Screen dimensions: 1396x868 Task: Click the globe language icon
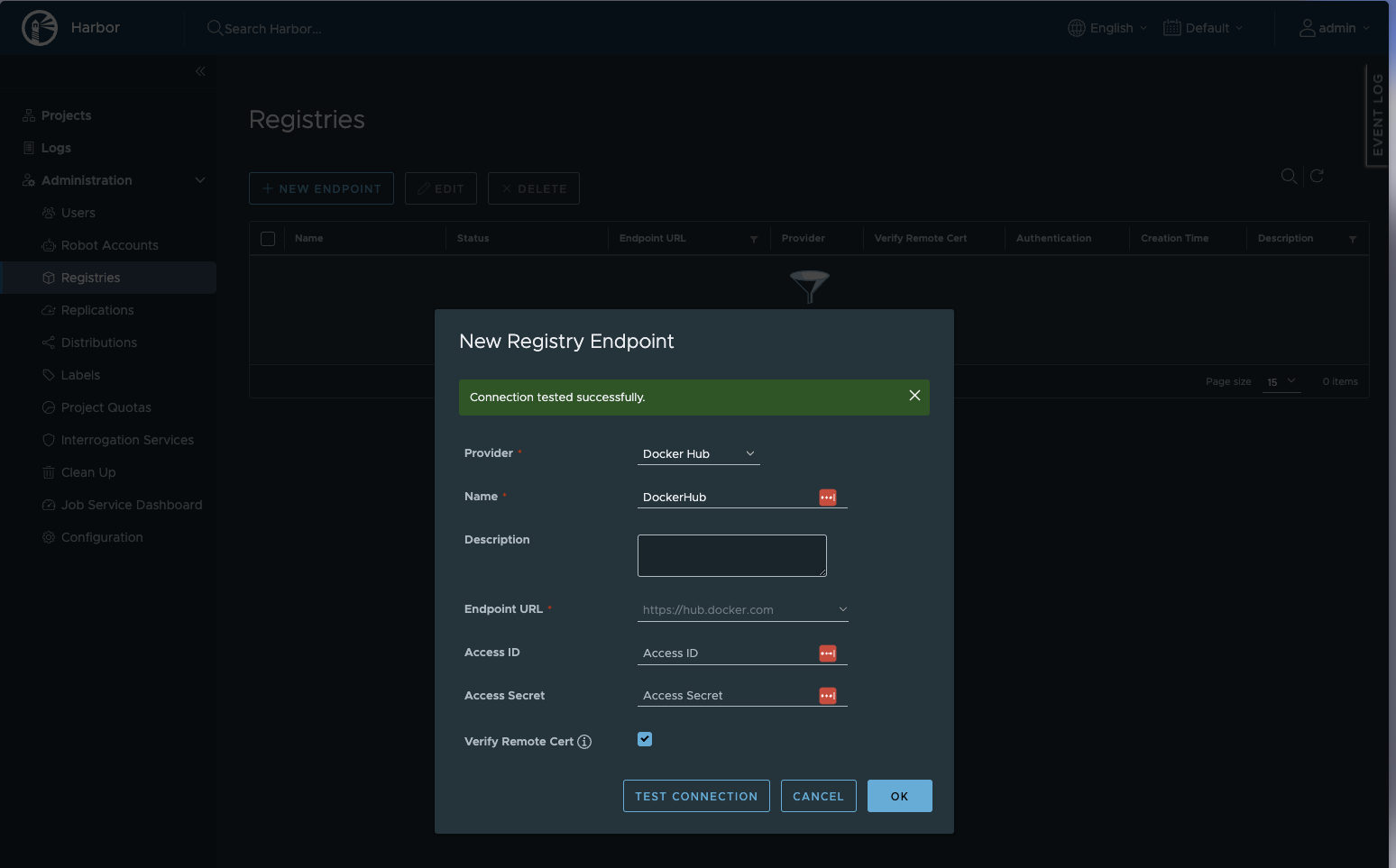click(x=1077, y=28)
